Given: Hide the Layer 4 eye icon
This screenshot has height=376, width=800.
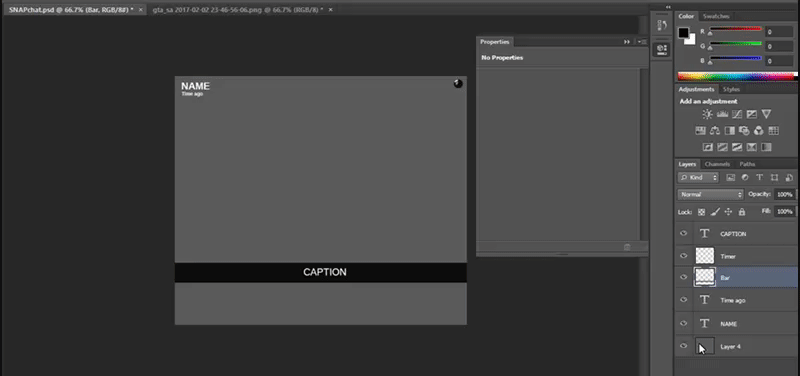Looking at the screenshot, I should point(684,346).
